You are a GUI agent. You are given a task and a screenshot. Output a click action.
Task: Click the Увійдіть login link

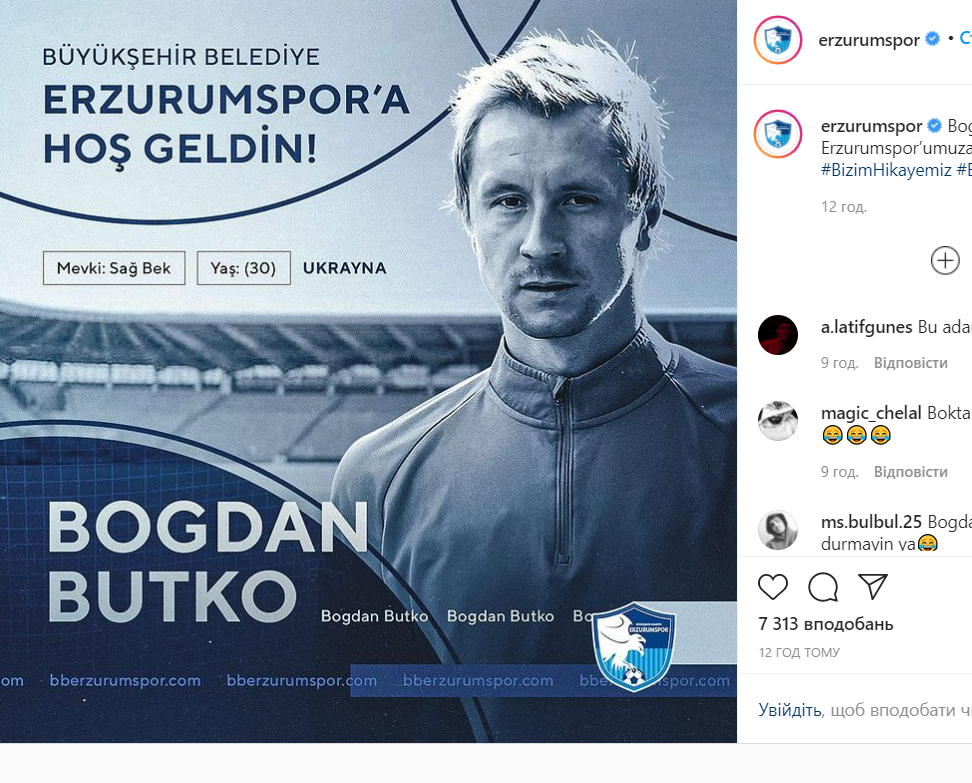point(790,710)
